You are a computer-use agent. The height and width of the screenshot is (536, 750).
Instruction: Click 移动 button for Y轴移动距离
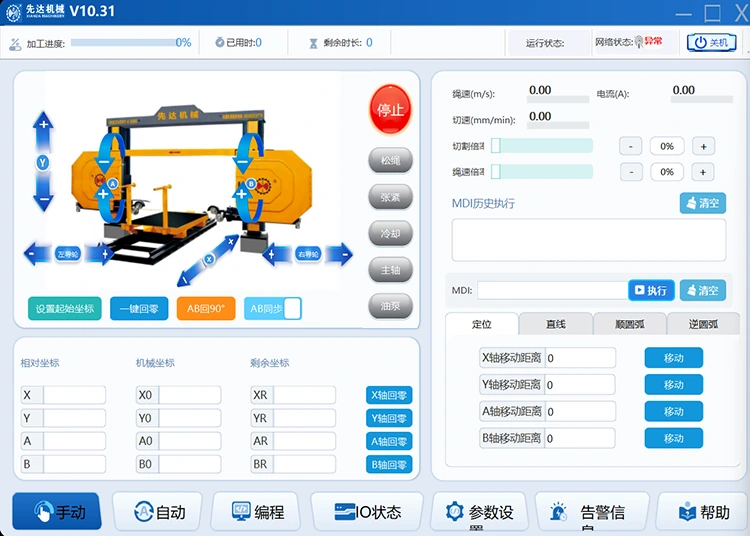[673, 384]
